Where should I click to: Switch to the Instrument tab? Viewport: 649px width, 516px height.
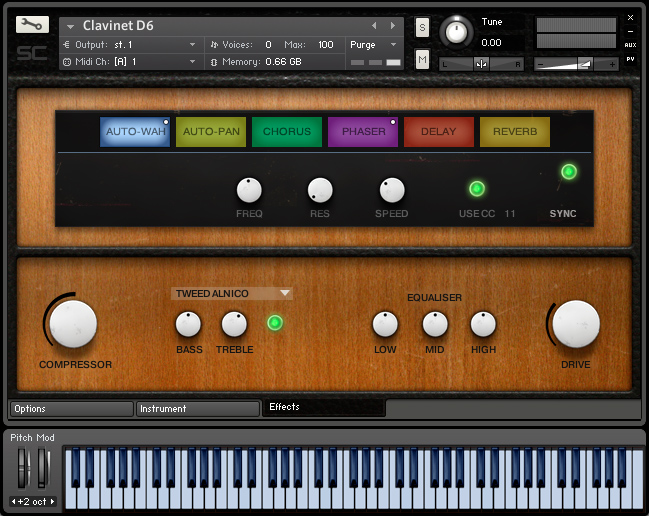[x=198, y=409]
